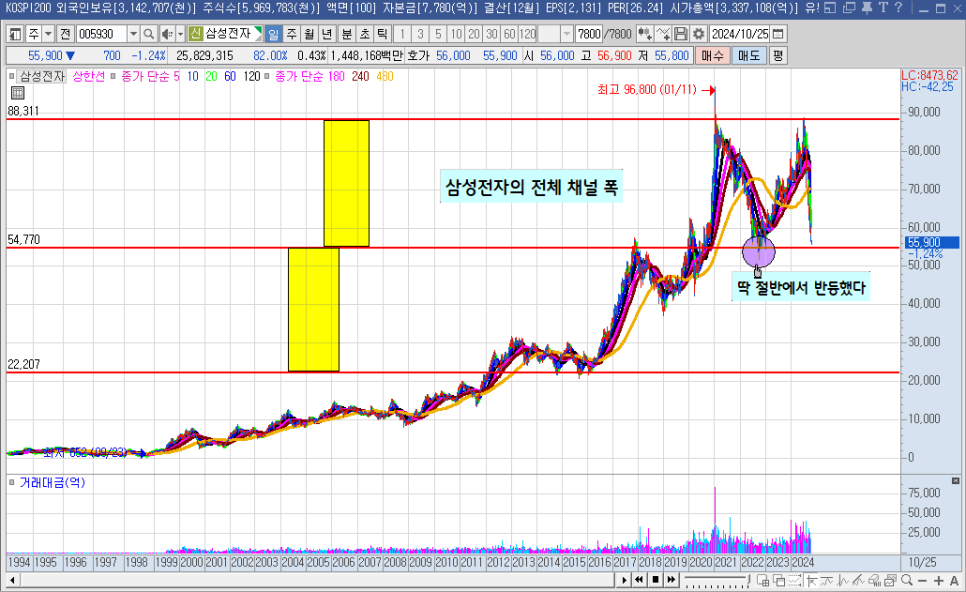Save chart with floppy disk icon
Screen dimensions: 966x592
tap(680, 34)
